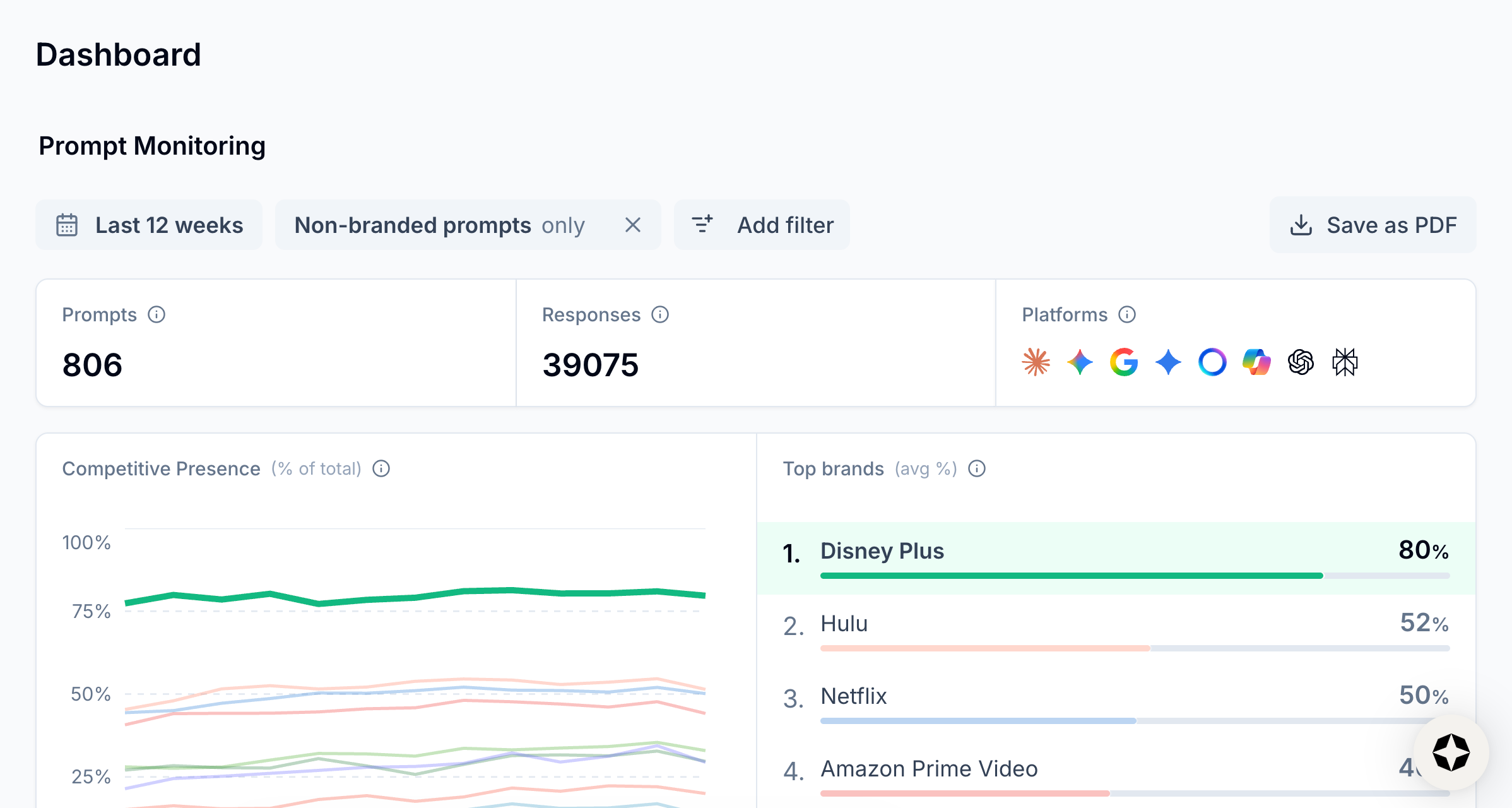This screenshot has width=1512, height=808.
Task: Click the Gemini multicolor star icon
Action: click(1080, 362)
